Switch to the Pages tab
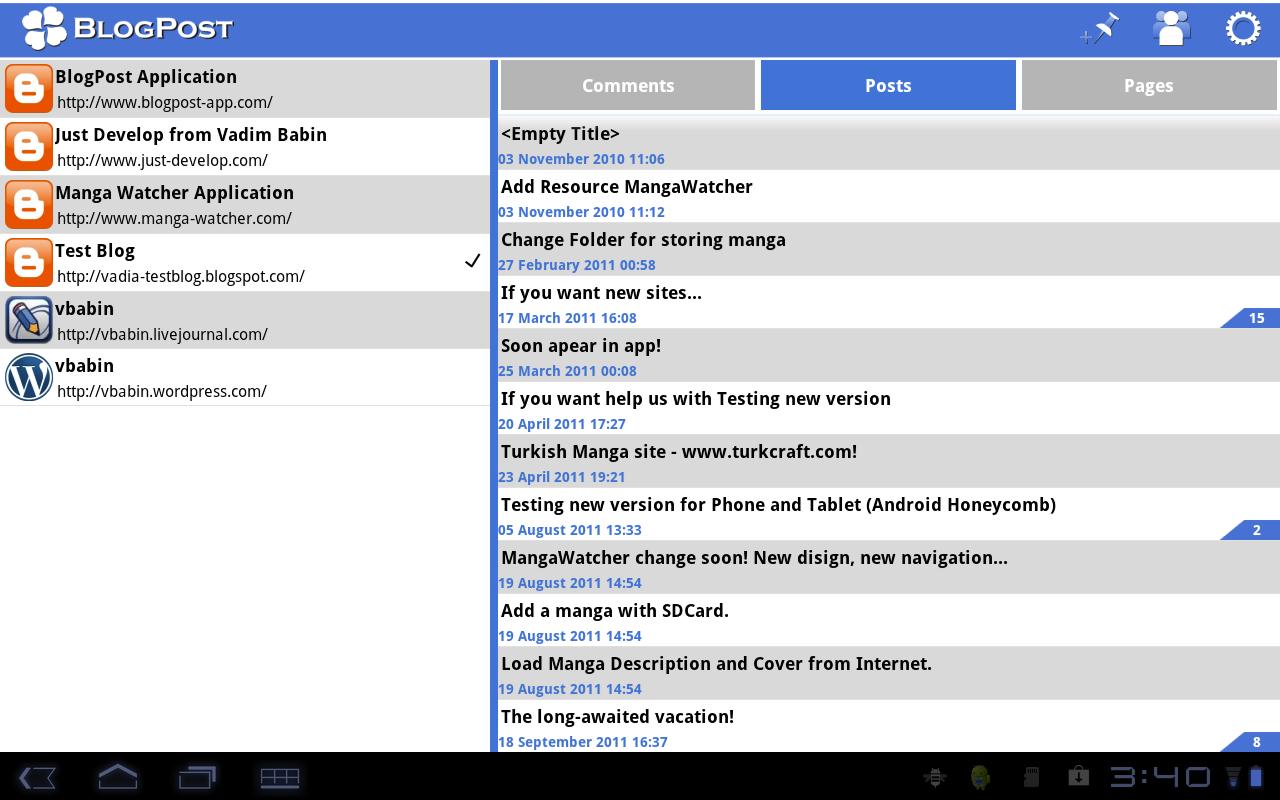1280x800 pixels. [x=1149, y=85]
